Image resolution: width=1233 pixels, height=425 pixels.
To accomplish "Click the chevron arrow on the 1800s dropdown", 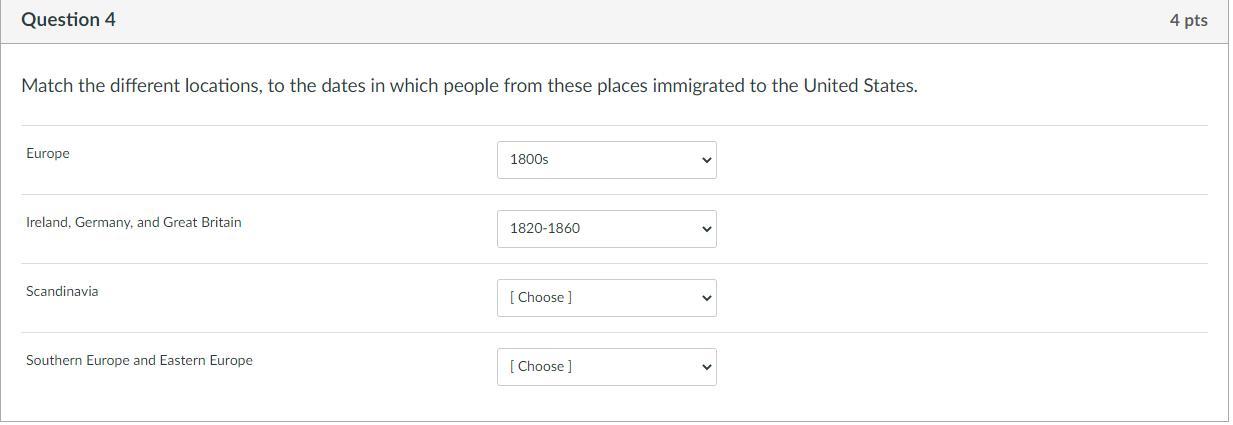I will 706,160.
